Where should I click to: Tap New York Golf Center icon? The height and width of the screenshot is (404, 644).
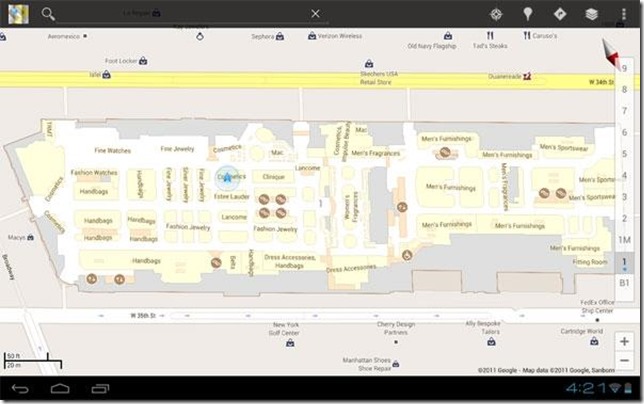(x=290, y=343)
